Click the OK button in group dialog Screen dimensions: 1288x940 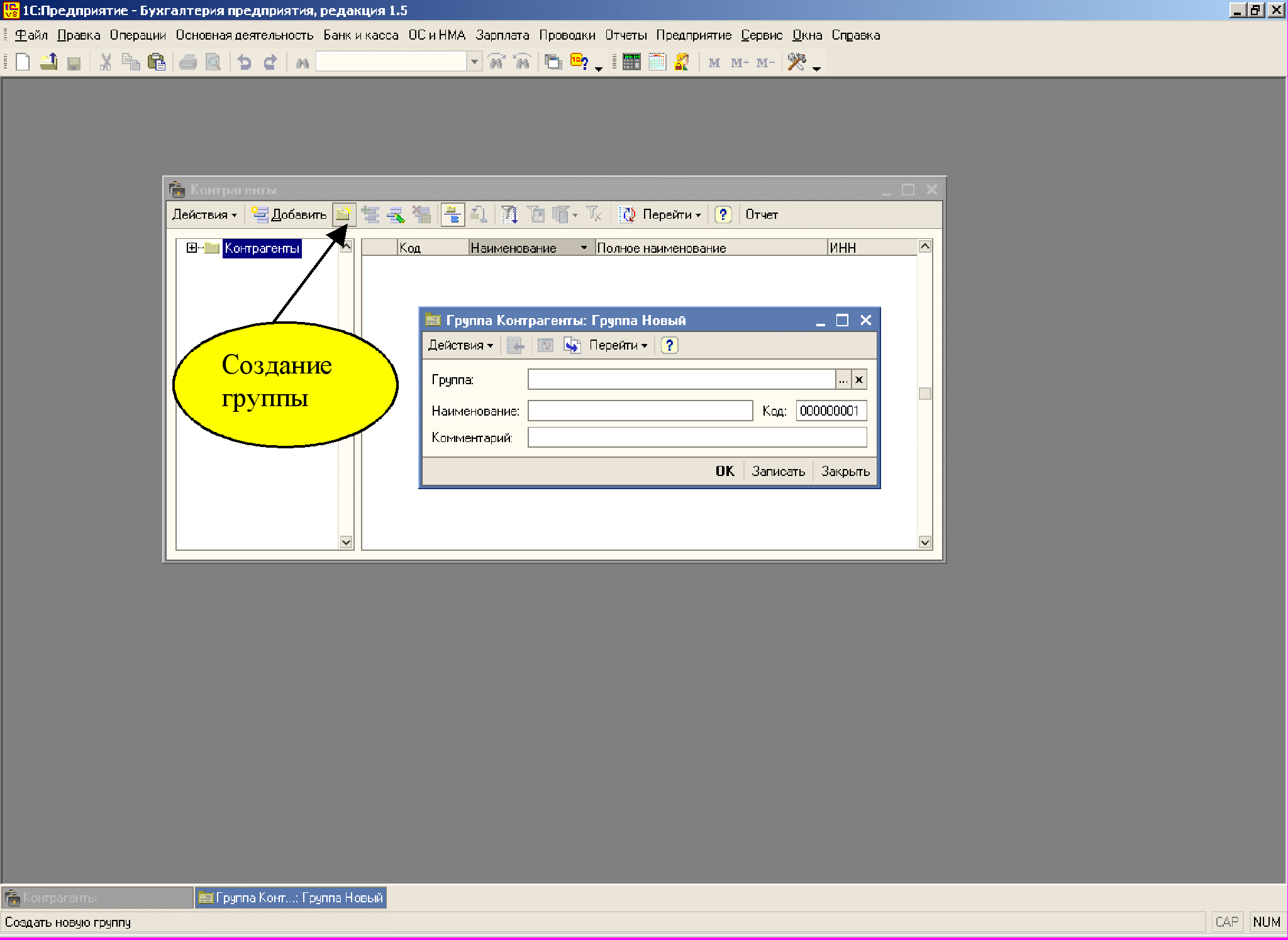724,472
